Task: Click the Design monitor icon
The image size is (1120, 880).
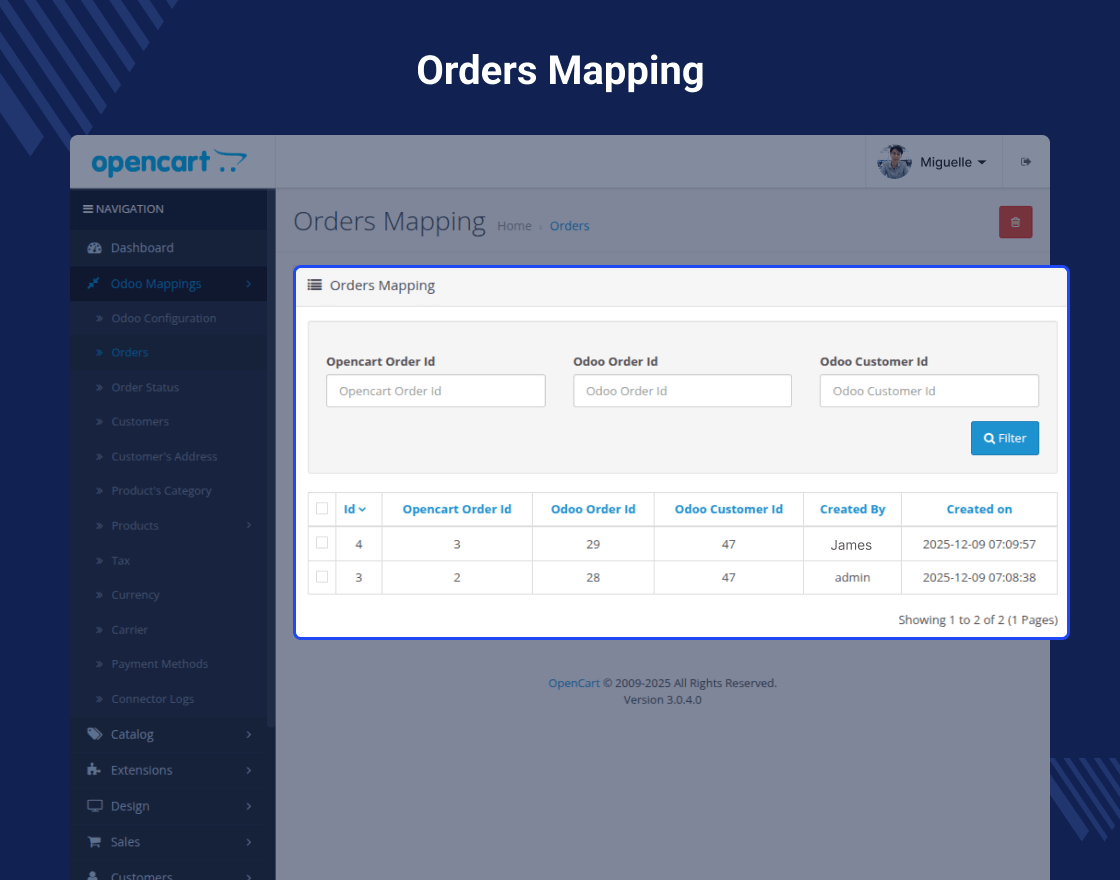Action: point(94,806)
